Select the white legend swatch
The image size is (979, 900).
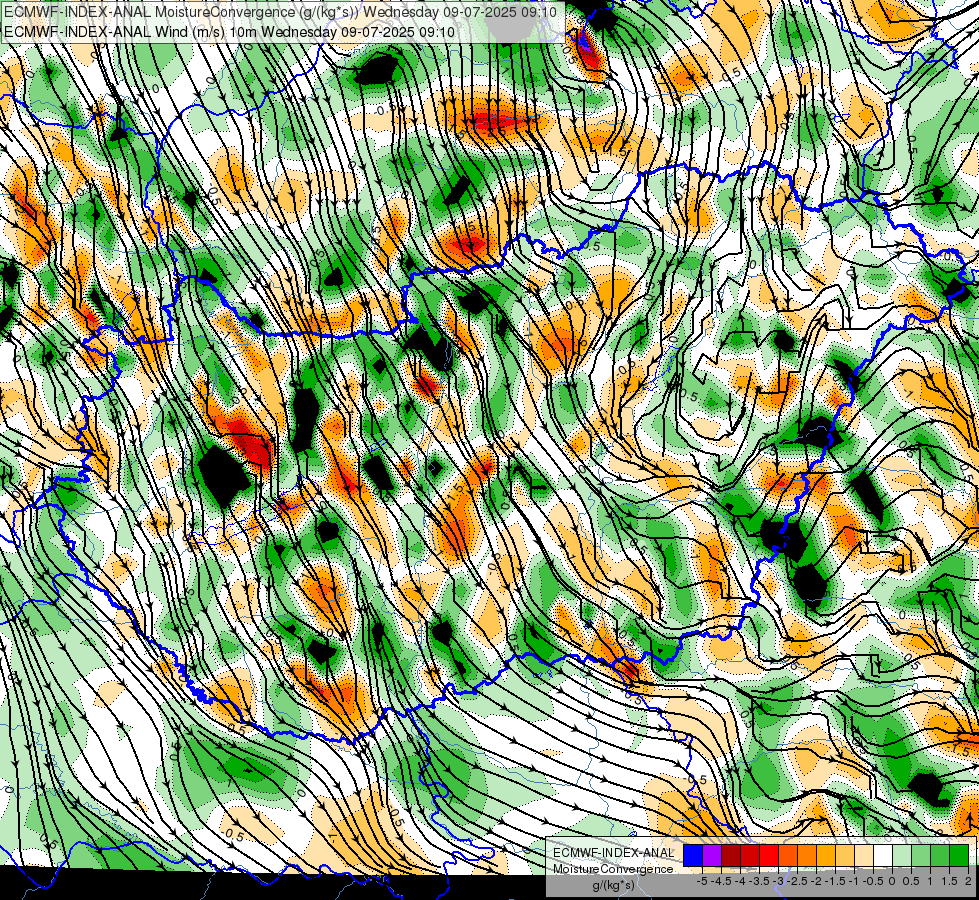(883, 855)
